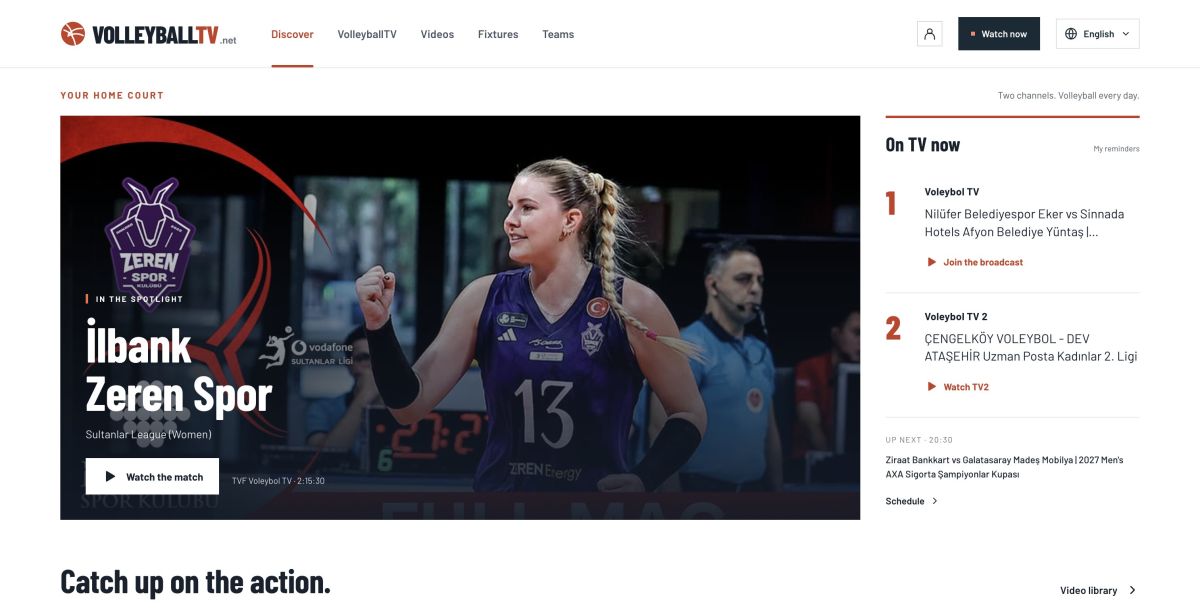The height and width of the screenshot is (611, 1200).
Task: Click the Join the broadcast link
Action: (x=983, y=262)
